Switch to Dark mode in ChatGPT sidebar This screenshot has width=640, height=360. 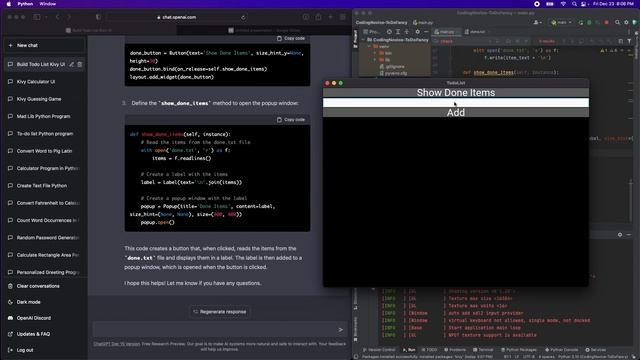pos(44,302)
